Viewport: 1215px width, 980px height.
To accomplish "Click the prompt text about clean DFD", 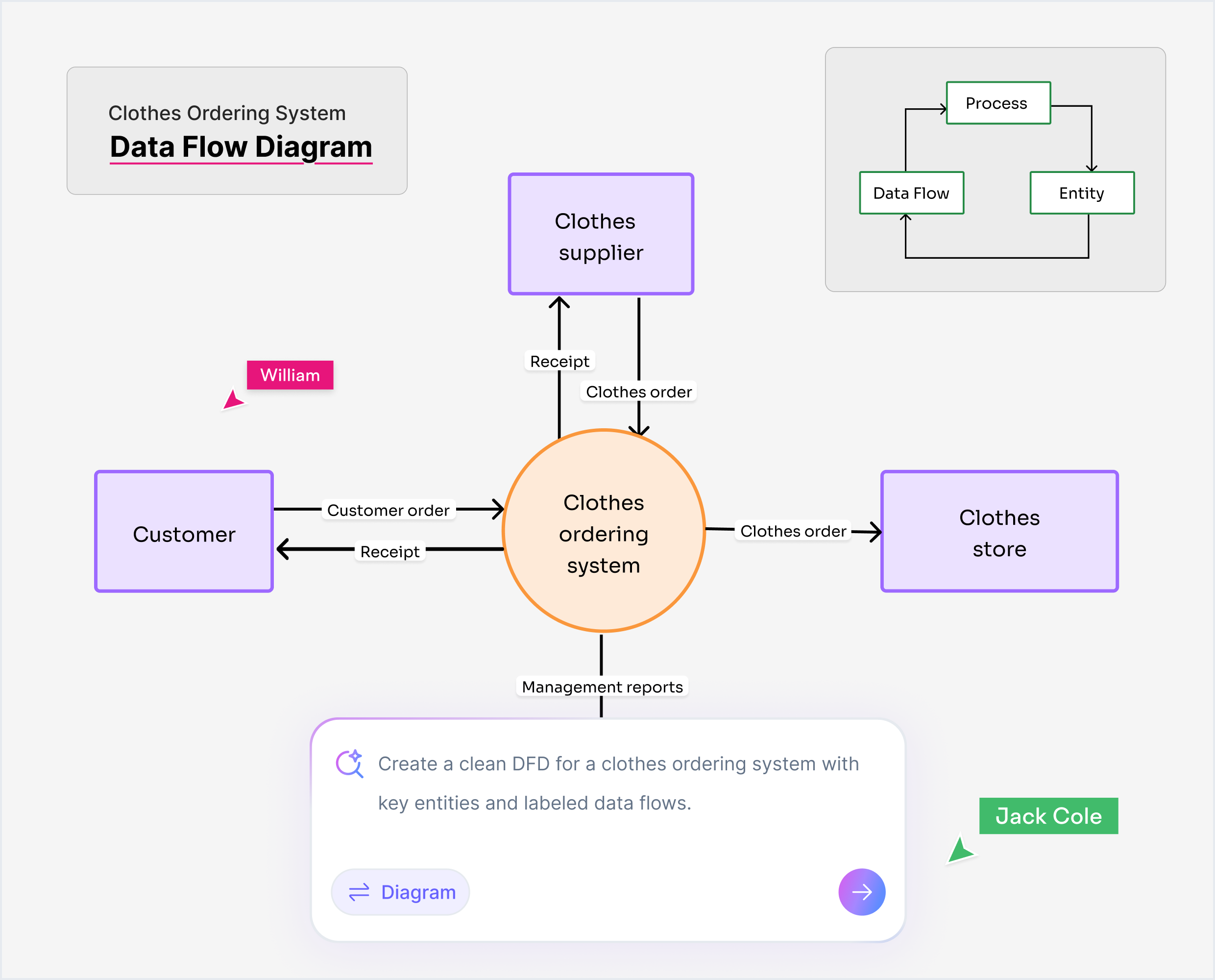I will pos(618,783).
